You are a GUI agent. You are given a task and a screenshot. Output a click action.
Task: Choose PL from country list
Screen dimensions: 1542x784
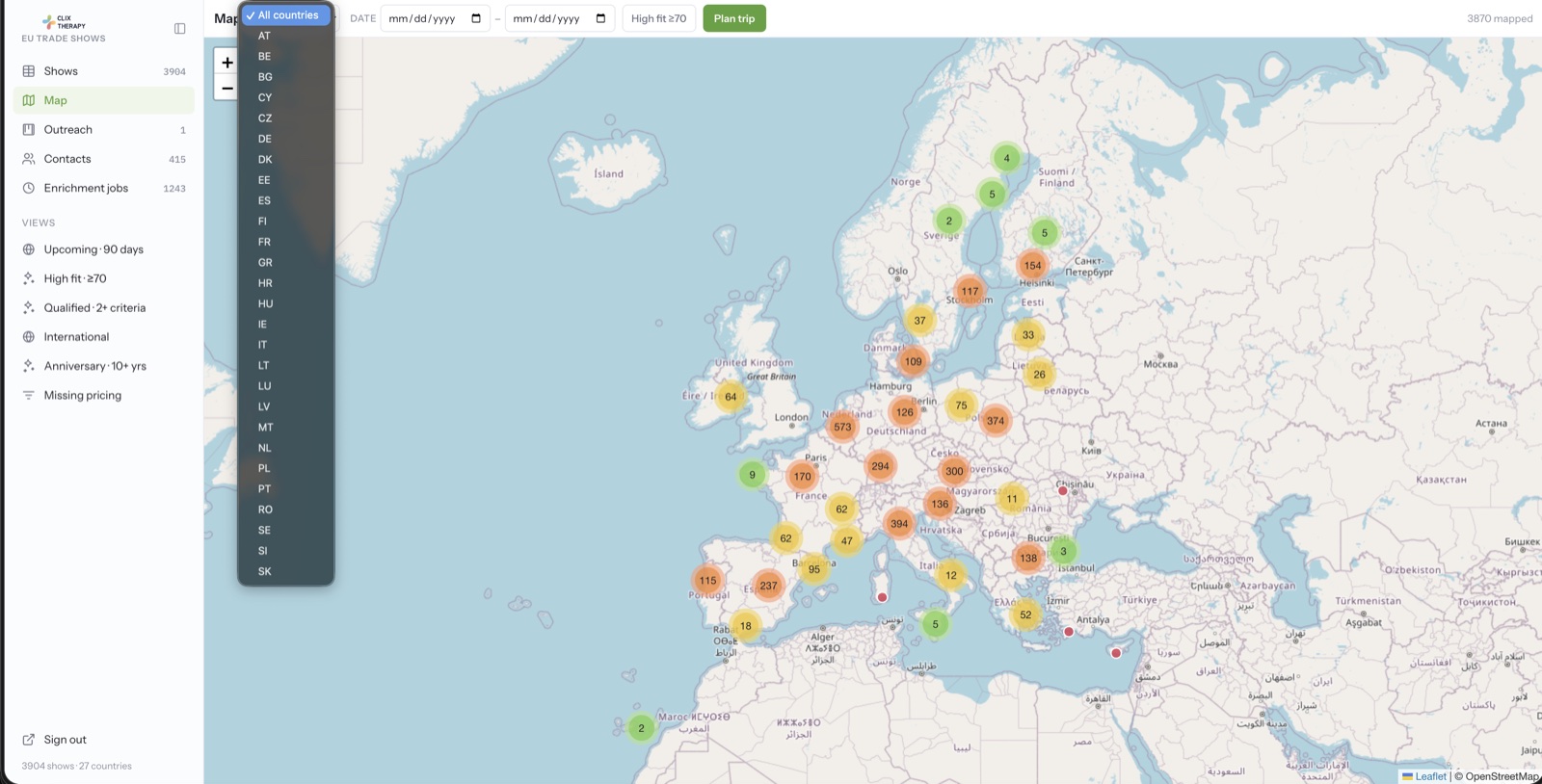[286, 468]
